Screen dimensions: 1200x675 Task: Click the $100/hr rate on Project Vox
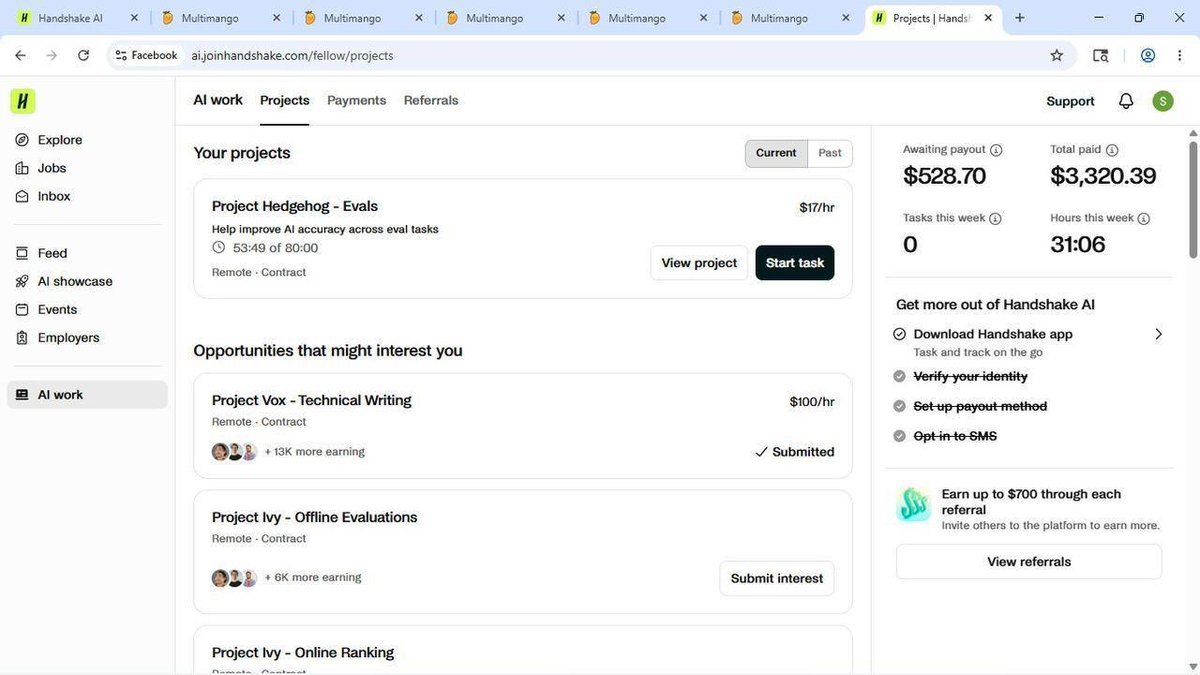point(812,402)
